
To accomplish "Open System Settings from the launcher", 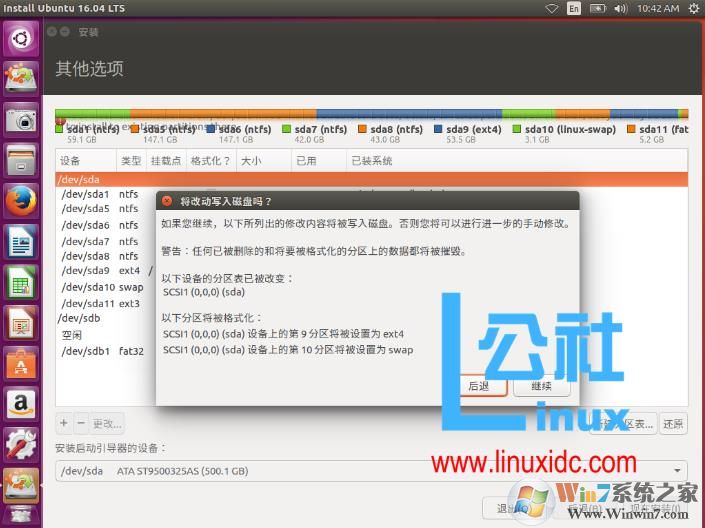I will 21,444.
